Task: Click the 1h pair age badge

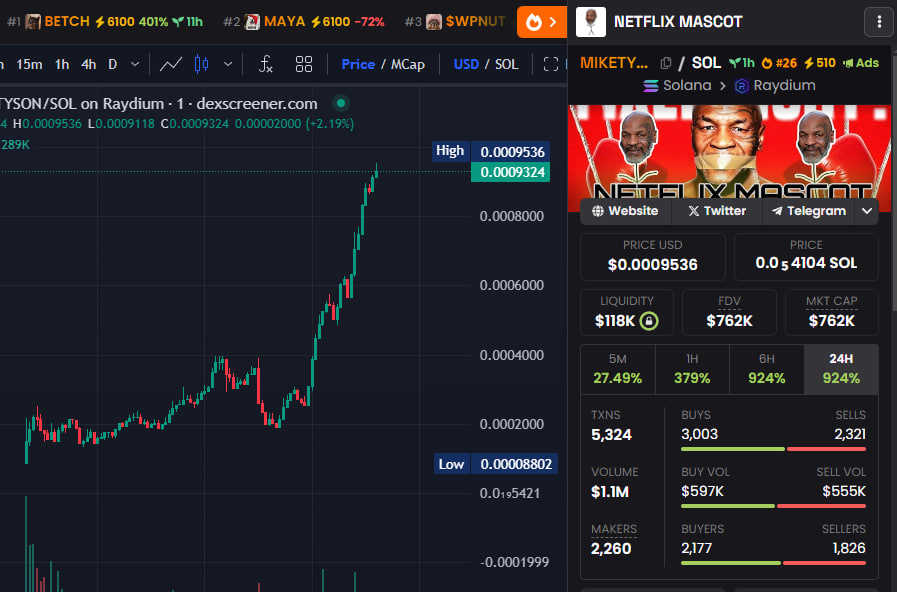Action: pos(741,63)
